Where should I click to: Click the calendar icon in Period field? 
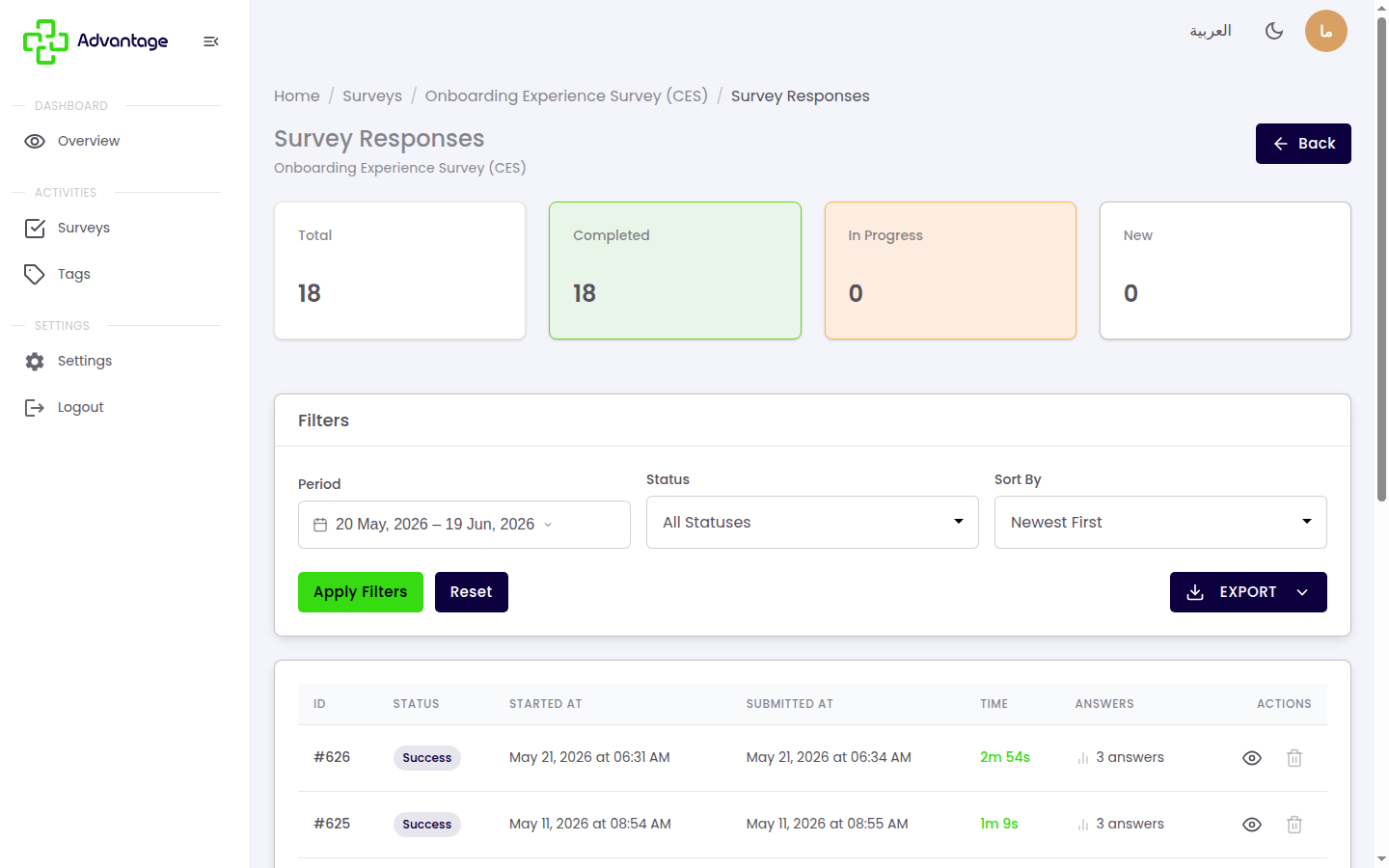(320, 525)
